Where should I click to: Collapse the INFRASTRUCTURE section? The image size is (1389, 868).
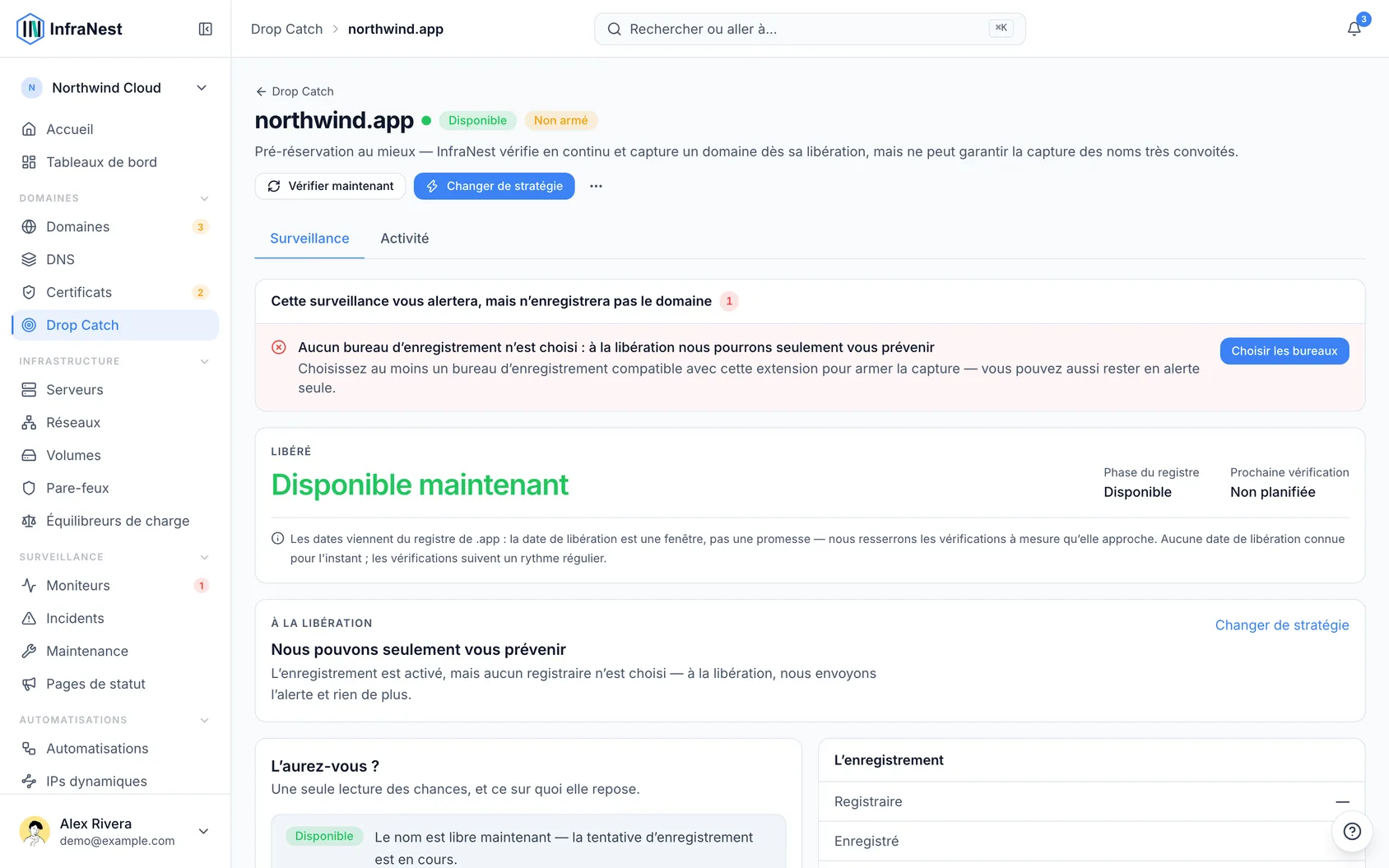pos(204,361)
